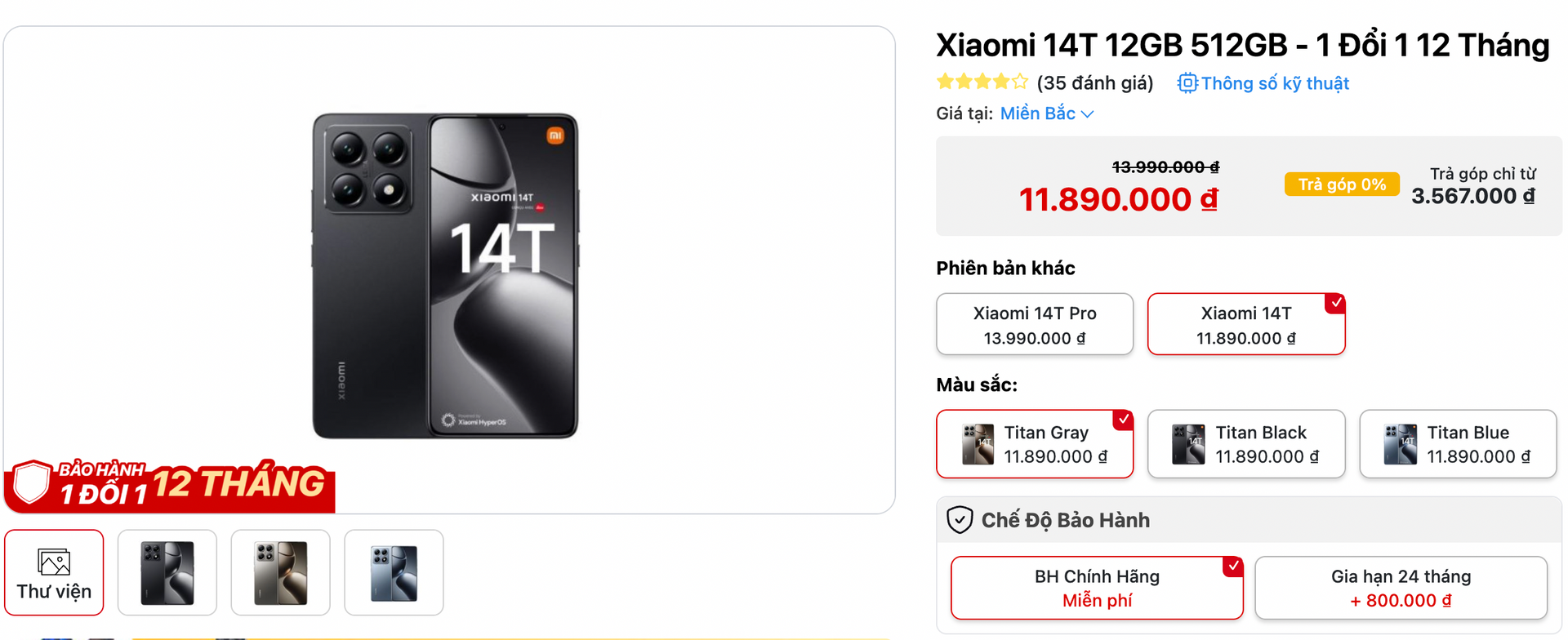
Task: Click the main Xiaomi 14T product image
Action: [446, 274]
